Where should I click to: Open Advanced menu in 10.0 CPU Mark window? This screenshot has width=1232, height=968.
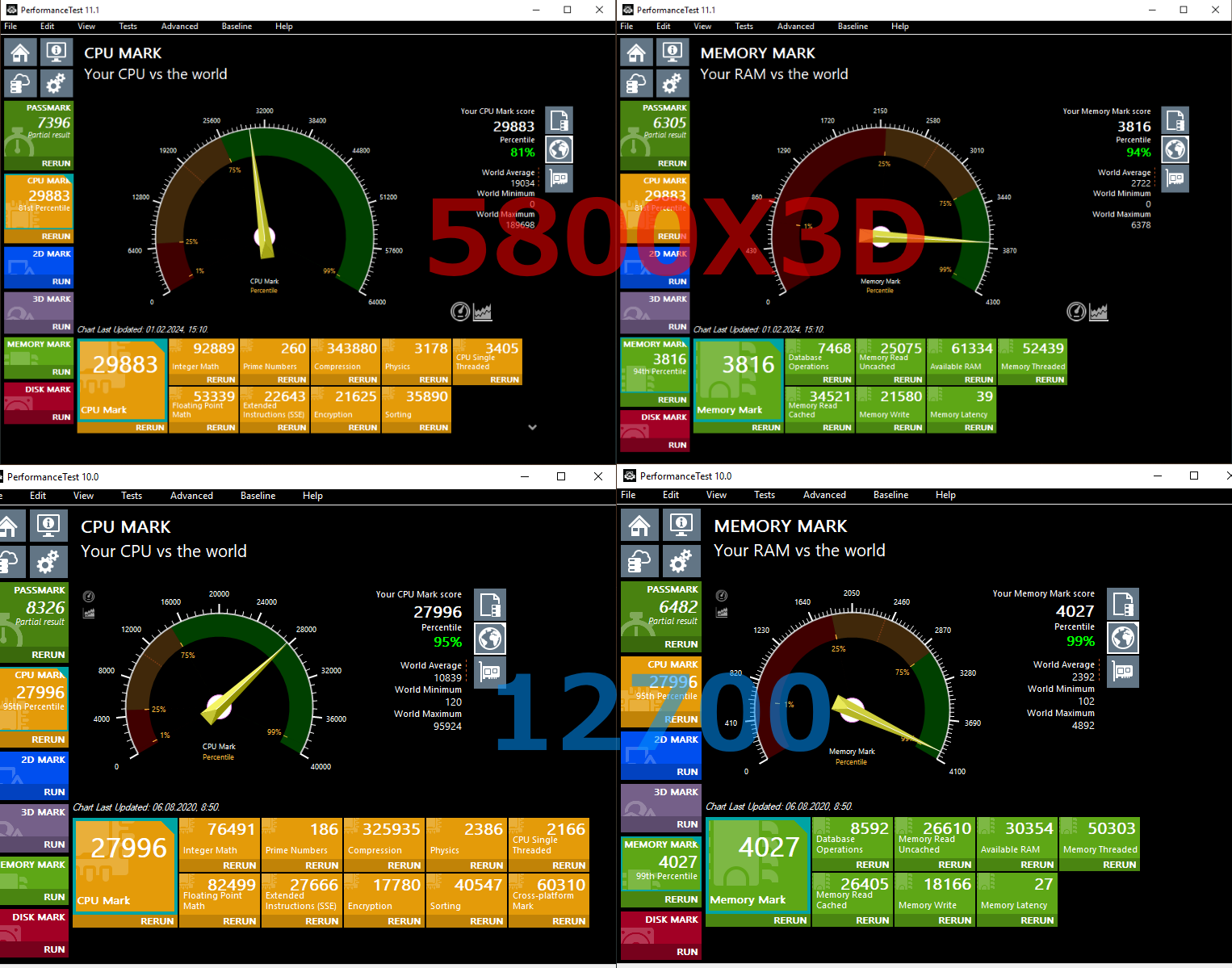[x=191, y=496]
